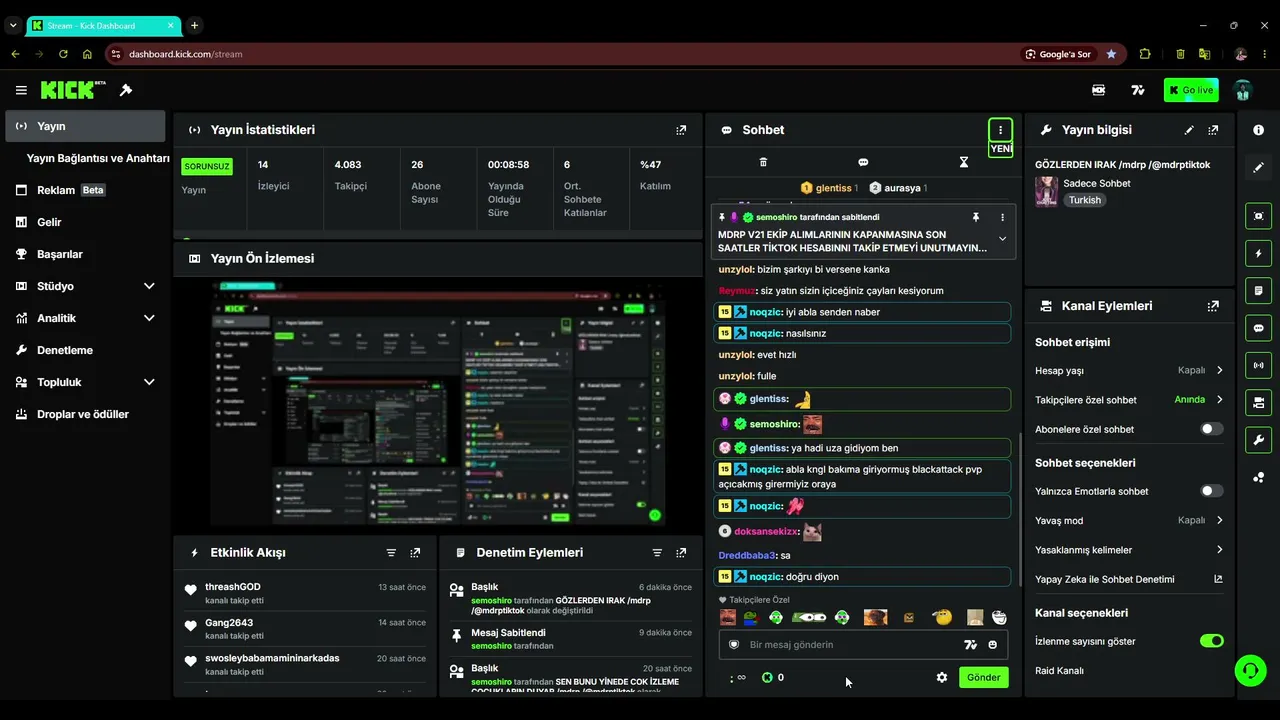The width and height of the screenshot is (1280, 720).
Task: Toggle Yalnızca Emotlarla sohbet switch
Action: [1211, 491]
